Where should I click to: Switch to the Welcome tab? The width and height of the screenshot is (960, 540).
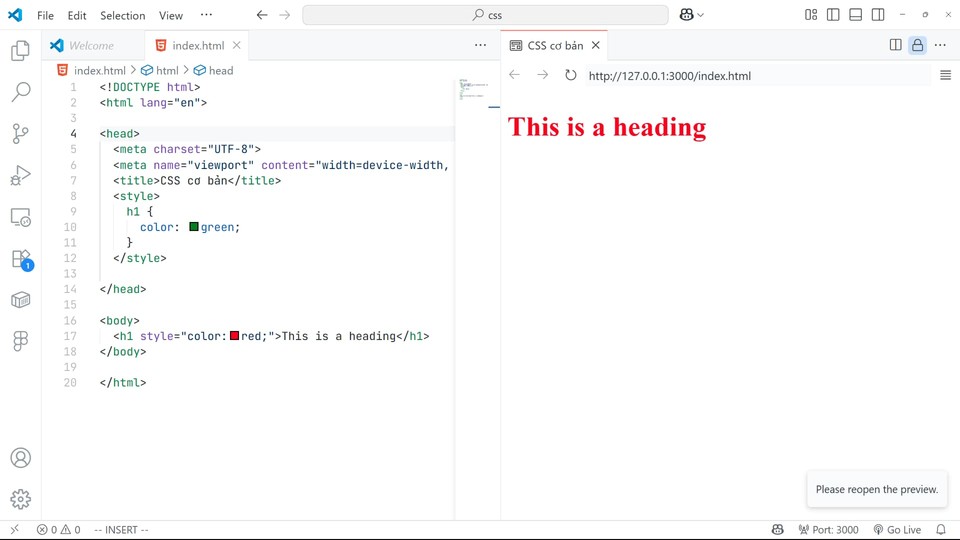[x=91, y=45]
